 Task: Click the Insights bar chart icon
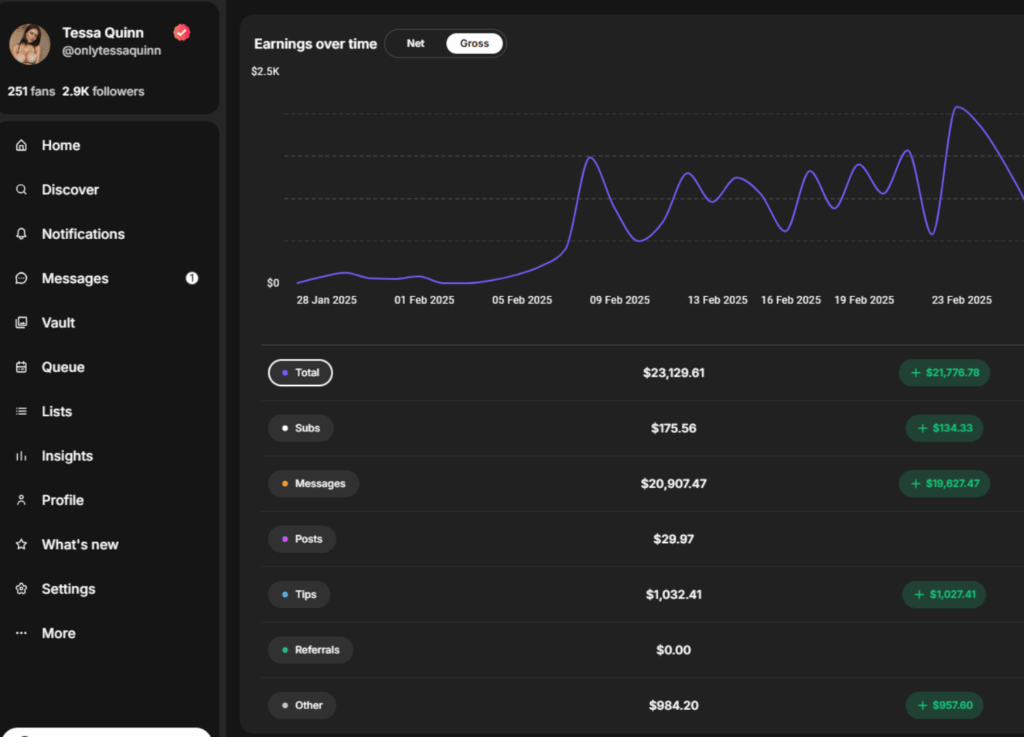(x=21, y=456)
